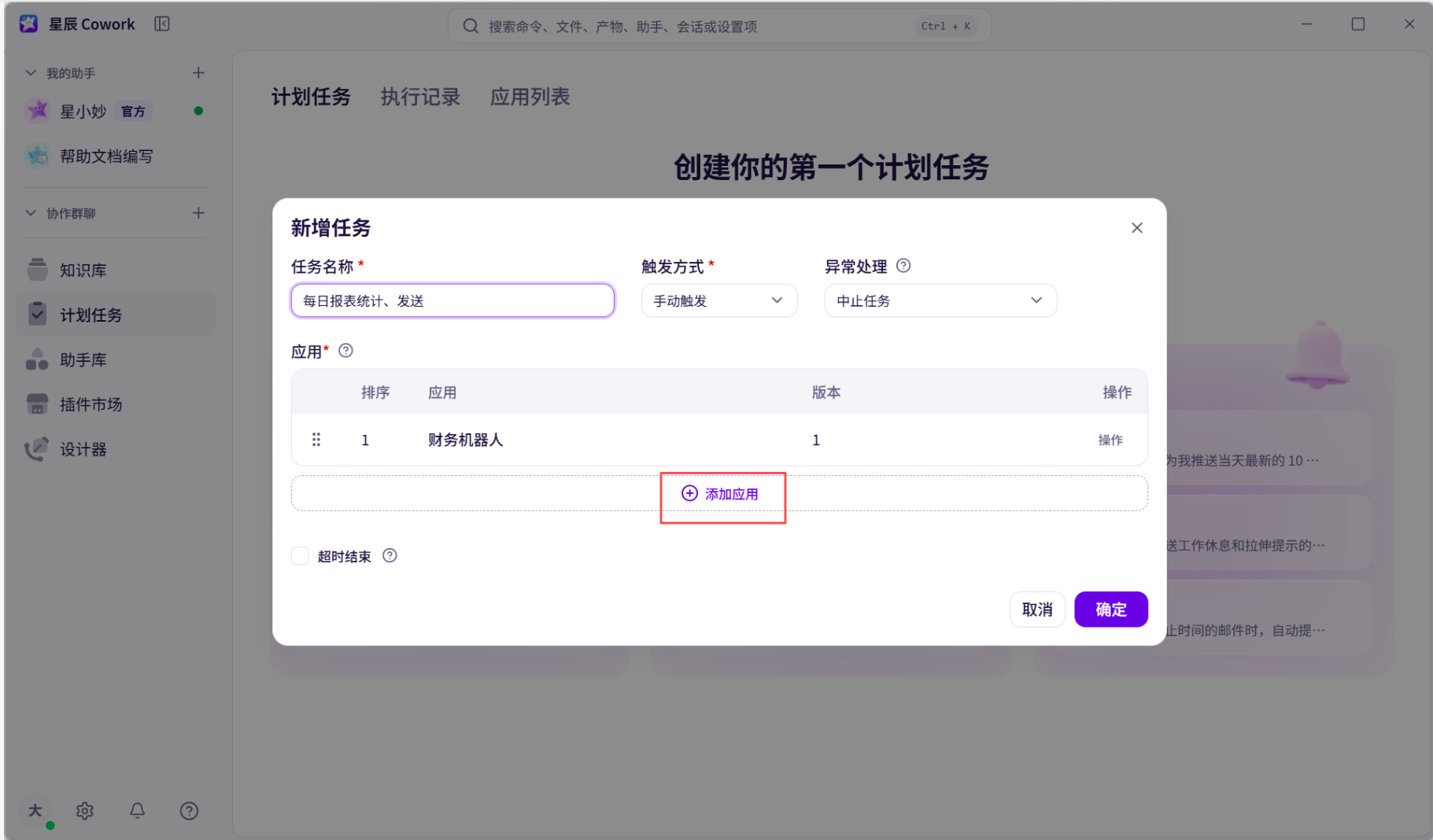The width and height of the screenshot is (1433, 840).
Task: Open settings with the gear icon
Action: pos(85,810)
